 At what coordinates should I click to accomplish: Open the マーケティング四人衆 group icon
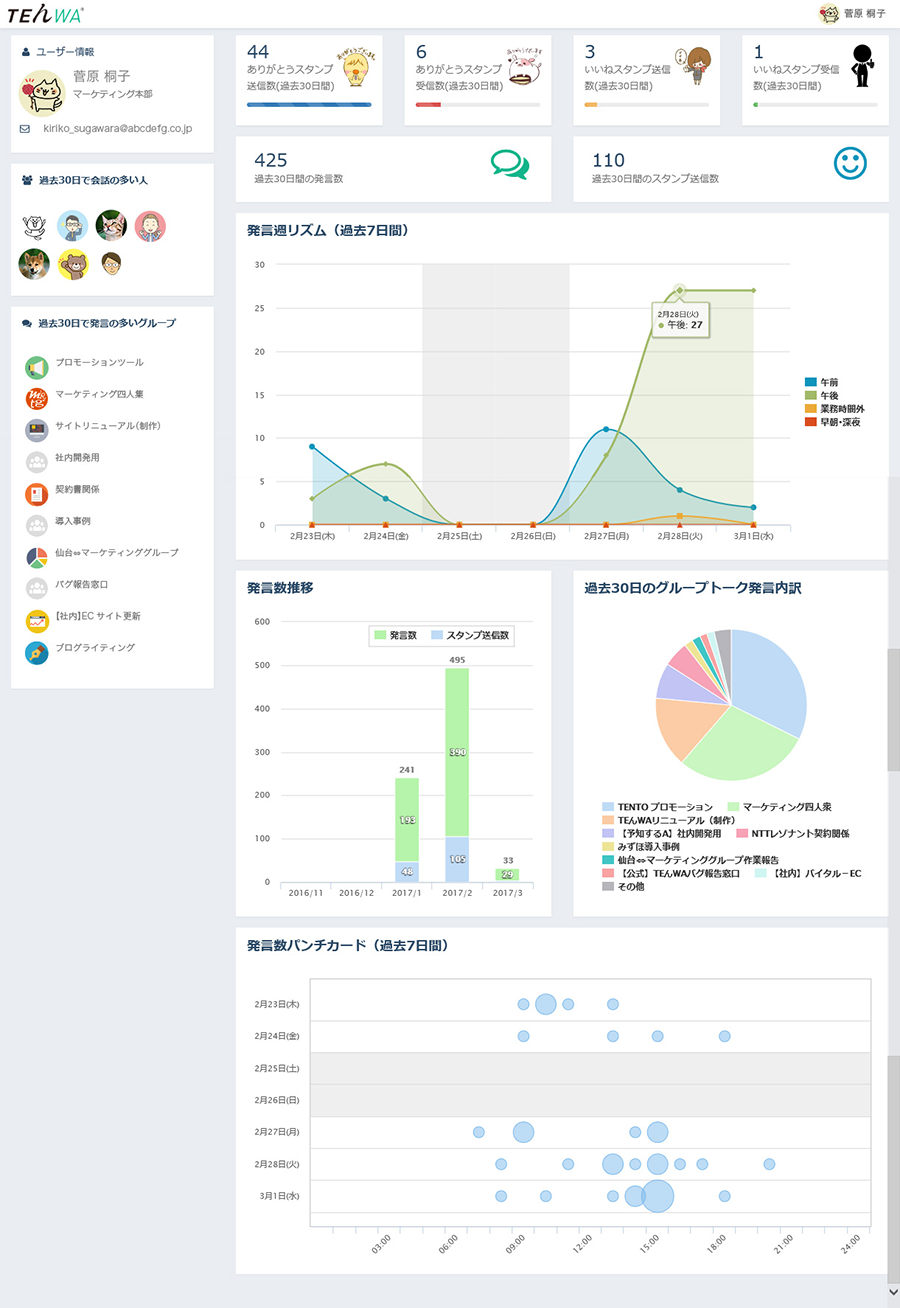(37, 399)
